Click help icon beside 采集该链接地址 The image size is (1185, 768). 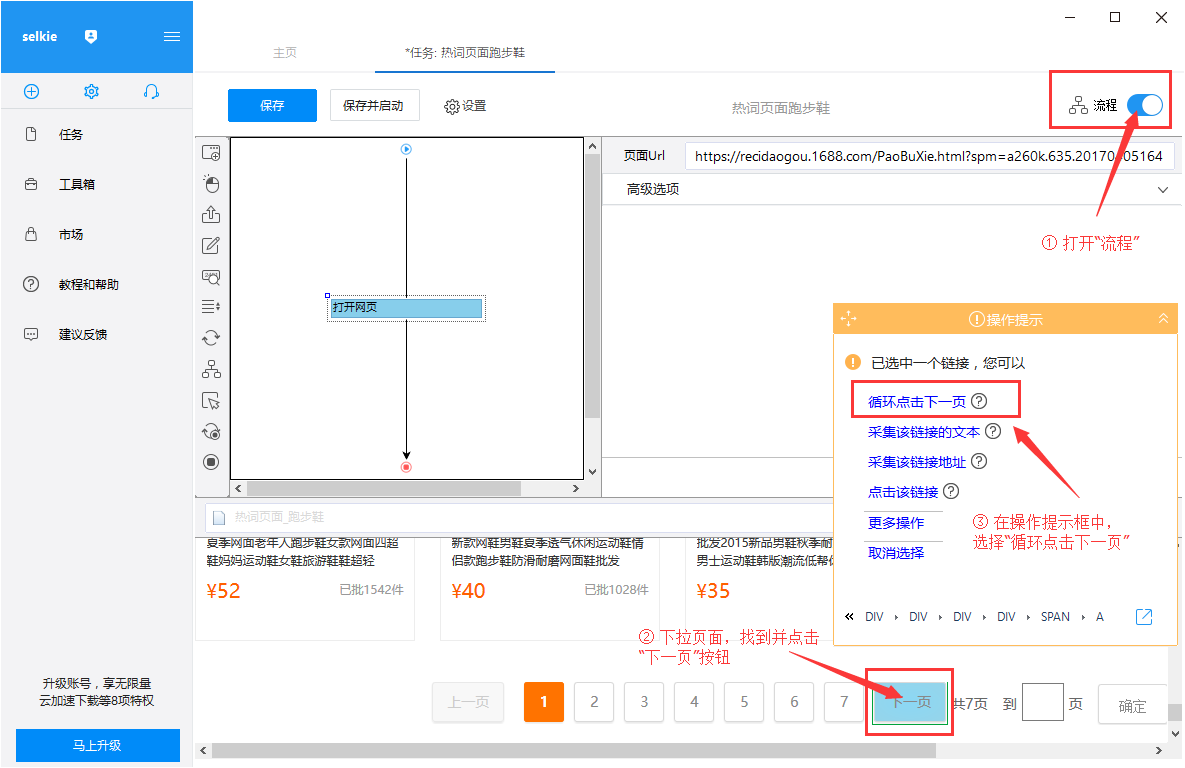click(x=979, y=461)
